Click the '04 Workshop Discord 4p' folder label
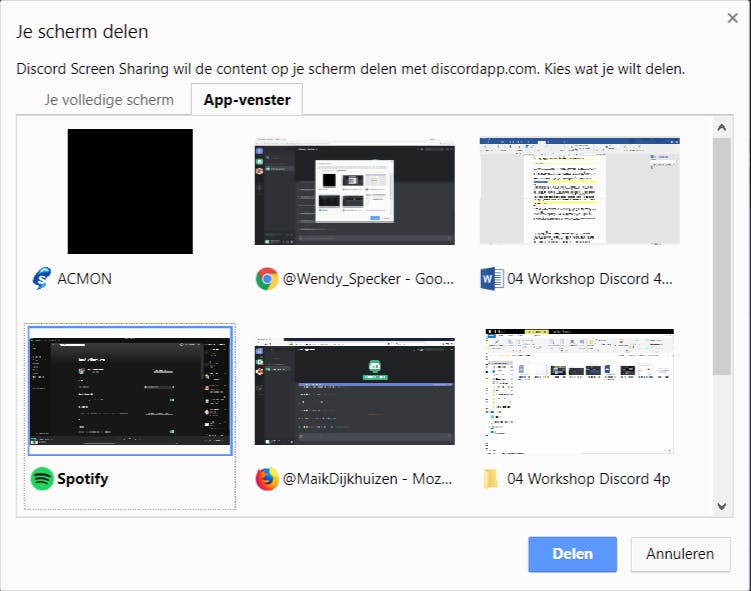 click(x=589, y=478)
